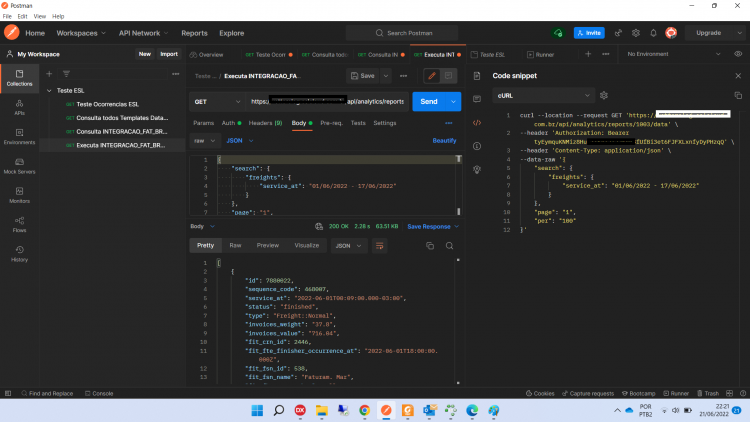
Task: Open the Environments sidebar panel
Action: (x=19, y=136)
